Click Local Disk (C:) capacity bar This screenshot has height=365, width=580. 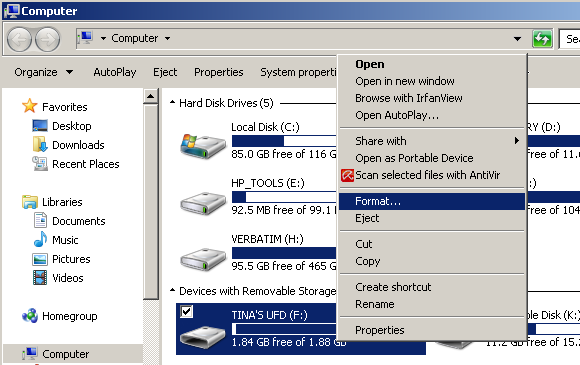tap(284, 141)
